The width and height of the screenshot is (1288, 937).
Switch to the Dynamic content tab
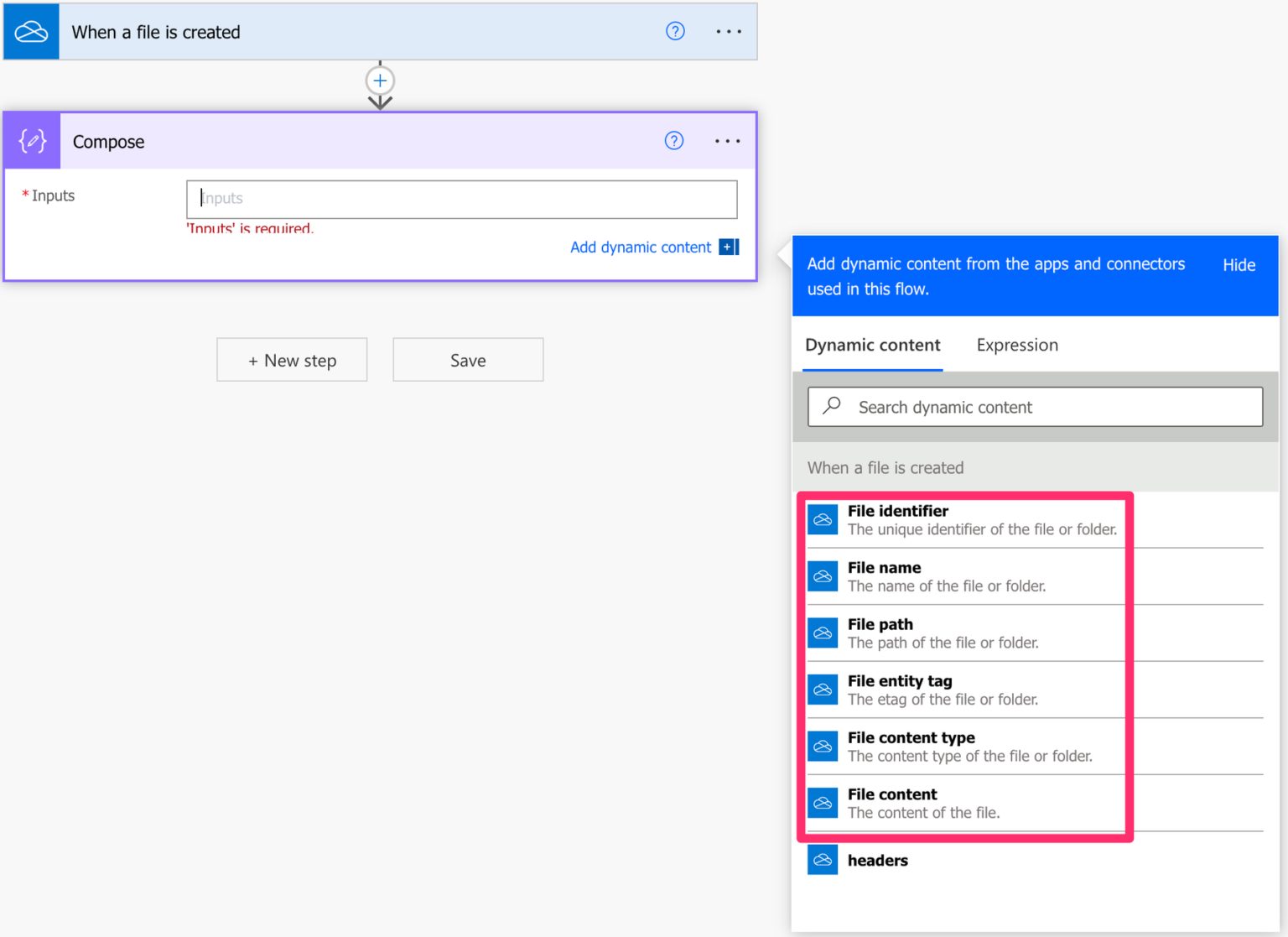coord(872,345)
